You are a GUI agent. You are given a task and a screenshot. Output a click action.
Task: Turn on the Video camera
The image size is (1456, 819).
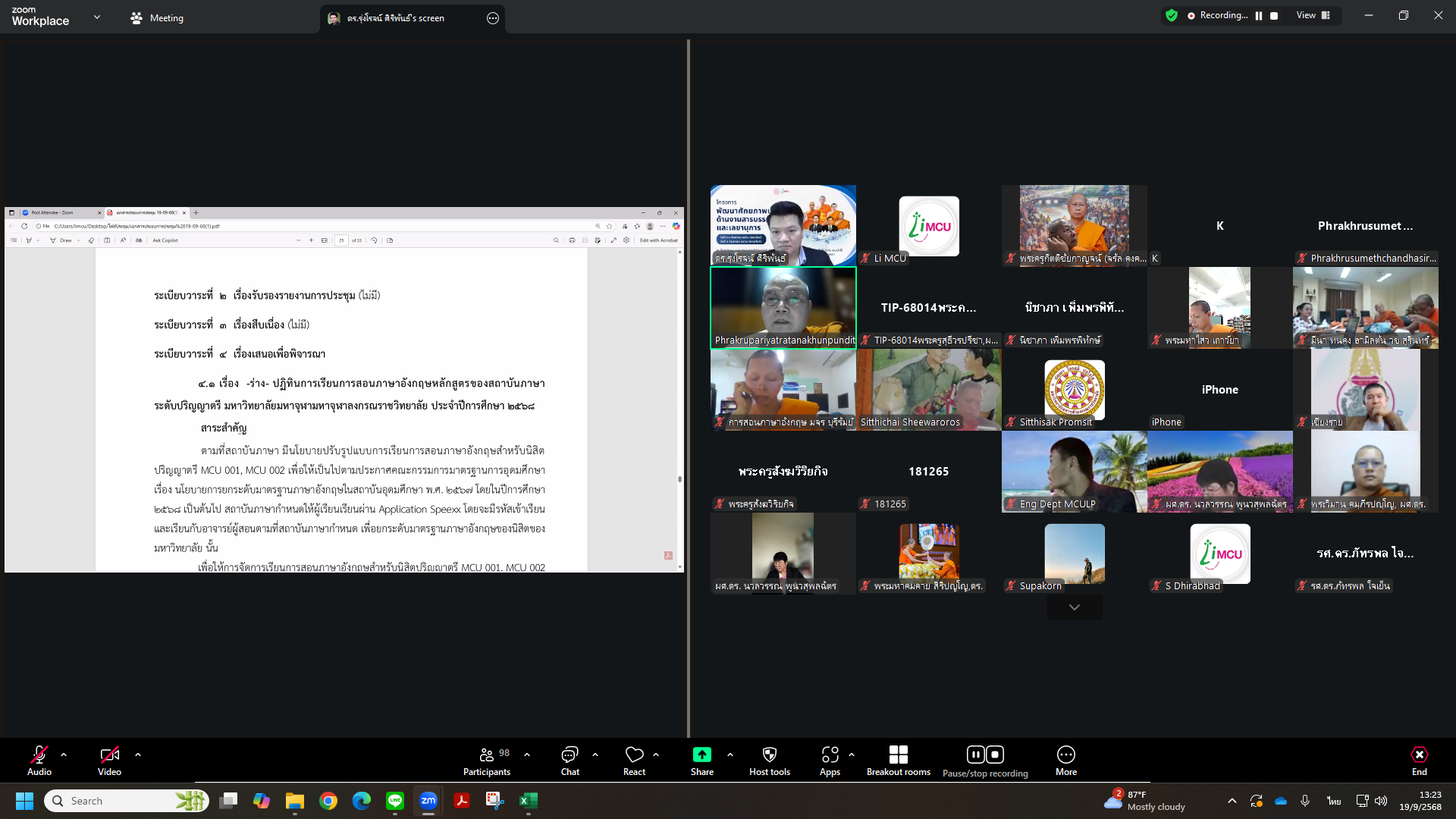pyautogui.click(x=109, y=761)
